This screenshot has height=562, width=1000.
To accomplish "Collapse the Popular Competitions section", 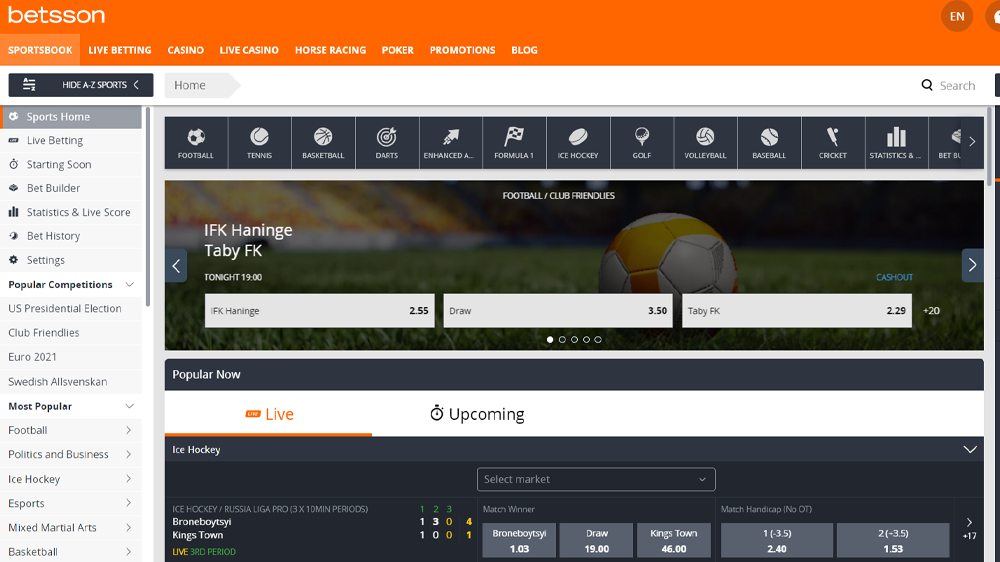I will 129,285.
